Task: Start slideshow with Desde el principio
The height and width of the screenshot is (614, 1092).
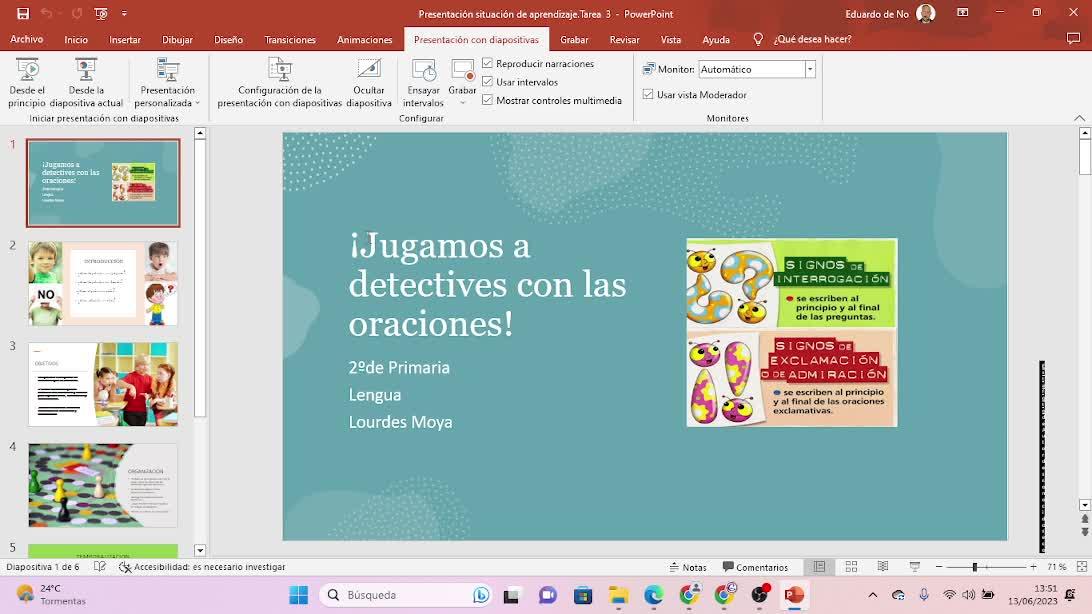Action: coord(27,81)
